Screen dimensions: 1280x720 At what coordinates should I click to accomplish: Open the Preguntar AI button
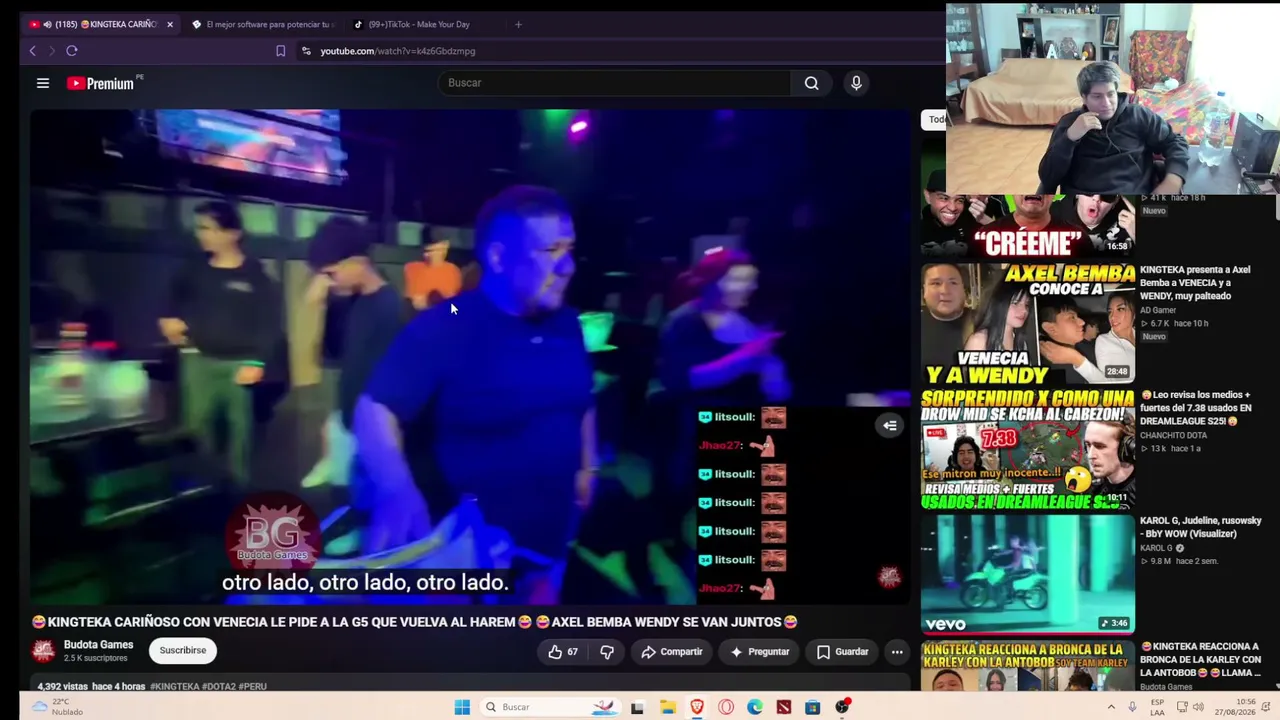760,652
